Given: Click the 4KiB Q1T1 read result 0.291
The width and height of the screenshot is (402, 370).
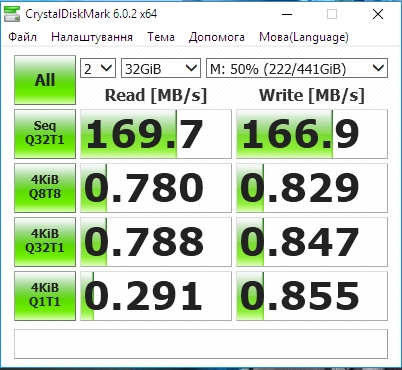Looking at the screenshot, I should coord(156,296).
